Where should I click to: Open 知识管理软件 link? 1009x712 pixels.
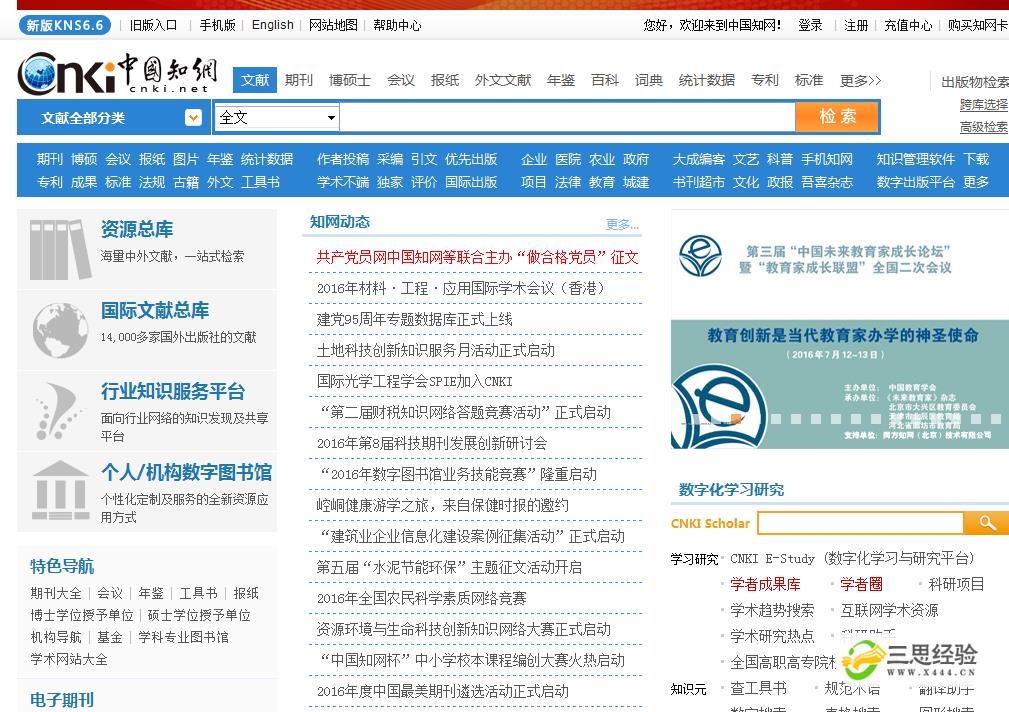tap(916, 159)
